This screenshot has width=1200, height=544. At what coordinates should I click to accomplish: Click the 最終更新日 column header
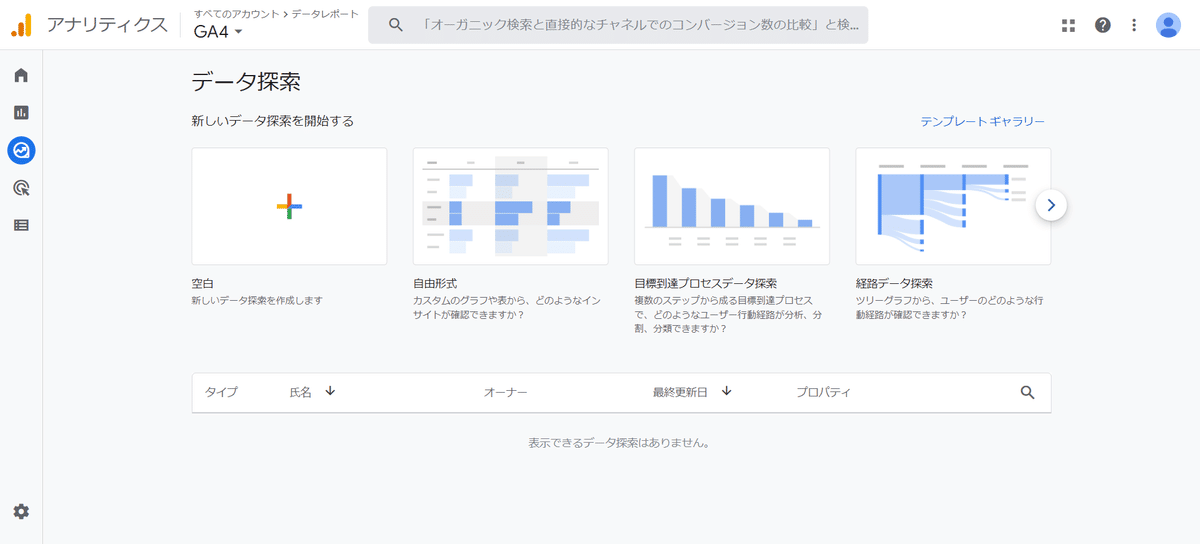[680, 392]
